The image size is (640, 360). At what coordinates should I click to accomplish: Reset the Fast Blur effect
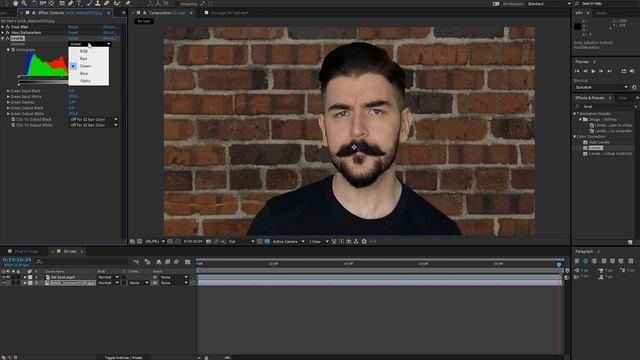73,27
